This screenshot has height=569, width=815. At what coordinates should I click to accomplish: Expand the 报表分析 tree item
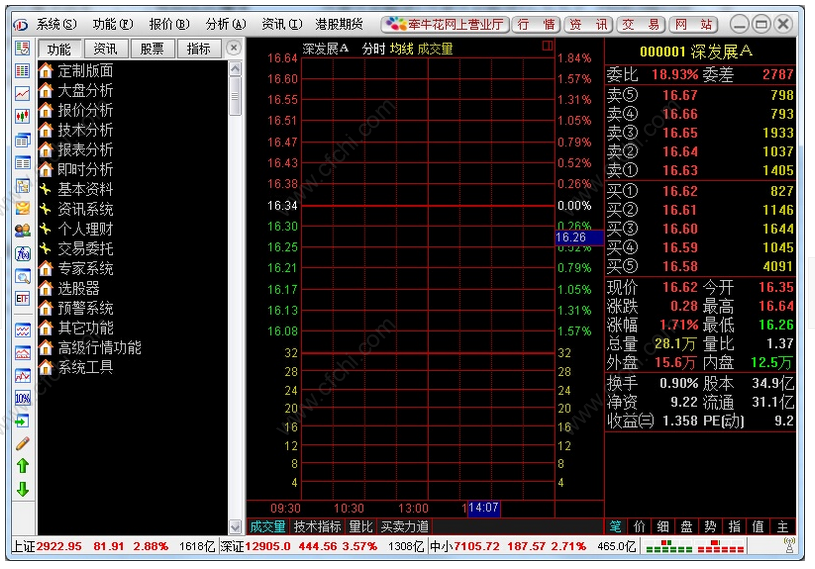(x=76, y=150)
